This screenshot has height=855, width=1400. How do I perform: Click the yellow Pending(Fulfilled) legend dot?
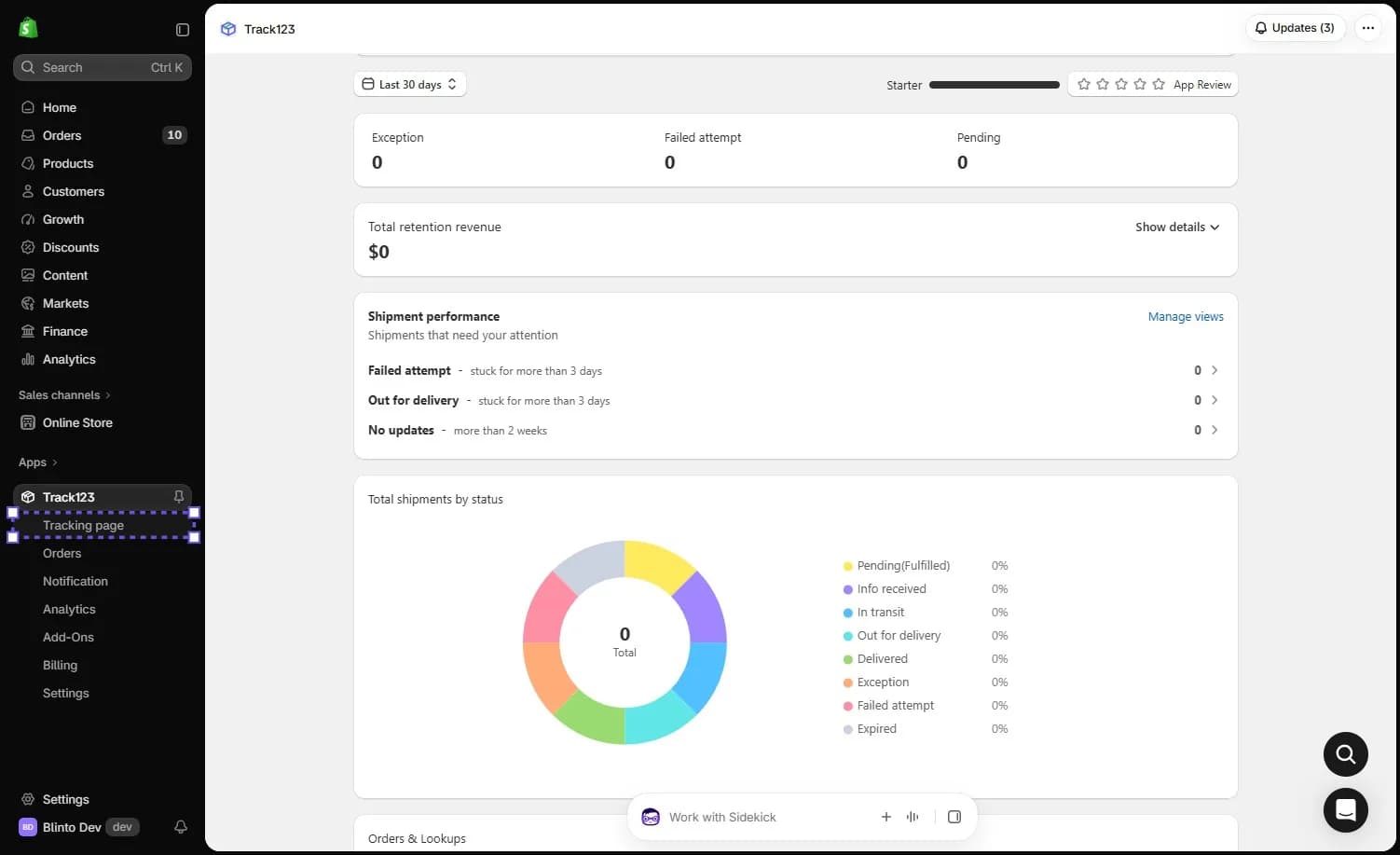pyautogui.click(x=848, y=566)
